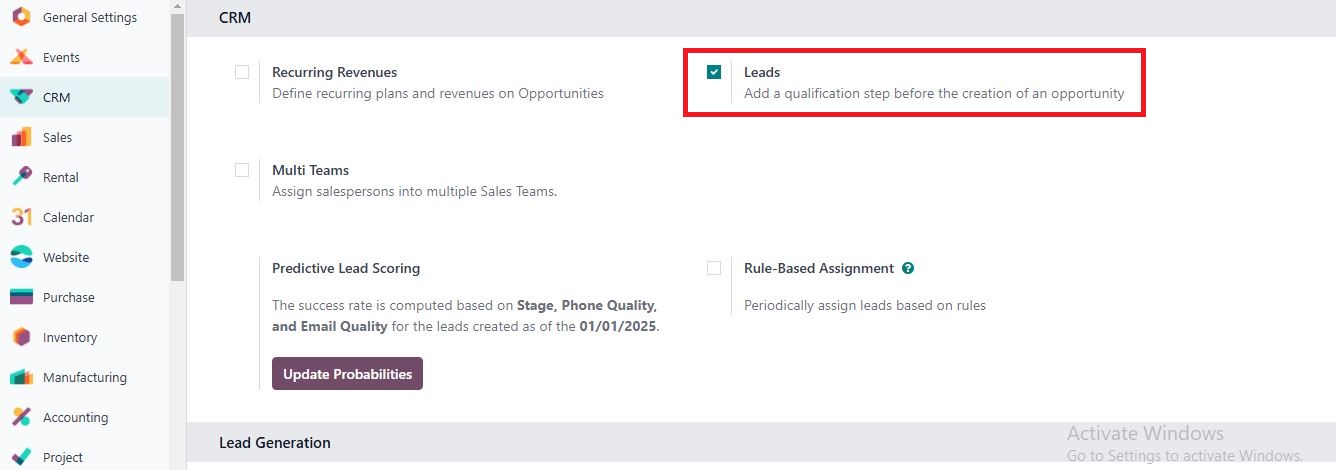Click the Purchase card icon
1336x470 pixels.
coord(21,297)
